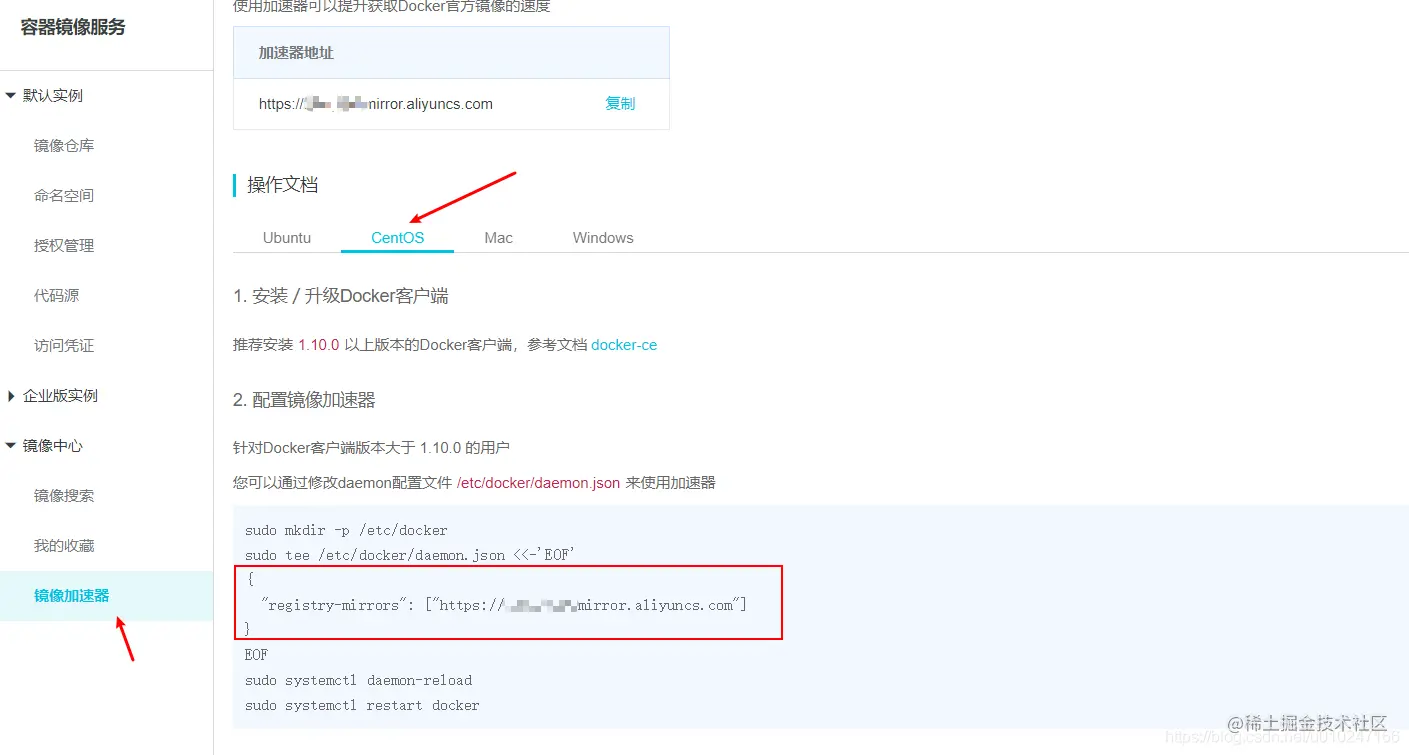Screen dimensions: 1409x755
Task: Open 镜像搜索 under 镜像中心
Action: [x=62, y=495]
